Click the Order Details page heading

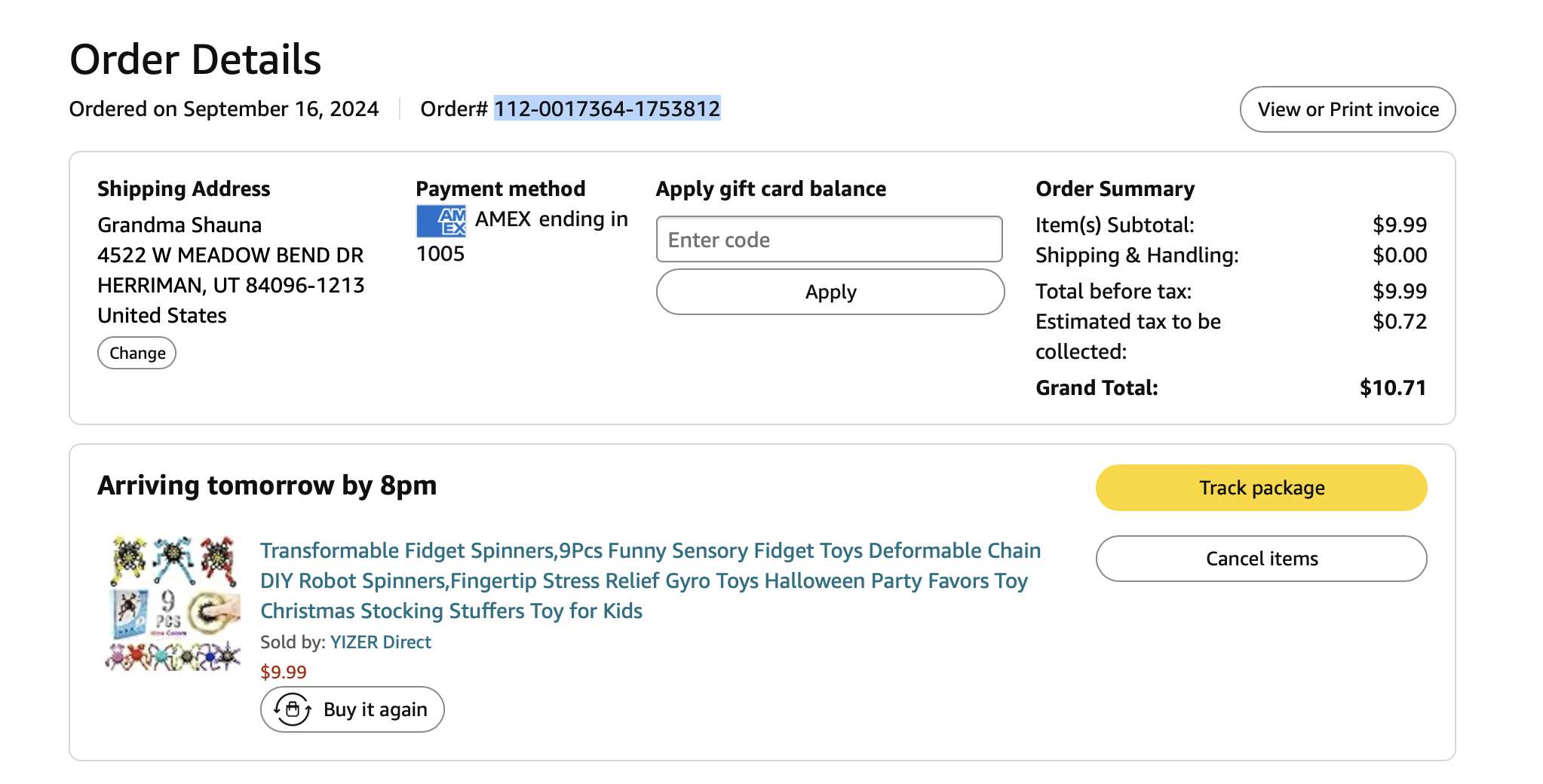point(195,60)
